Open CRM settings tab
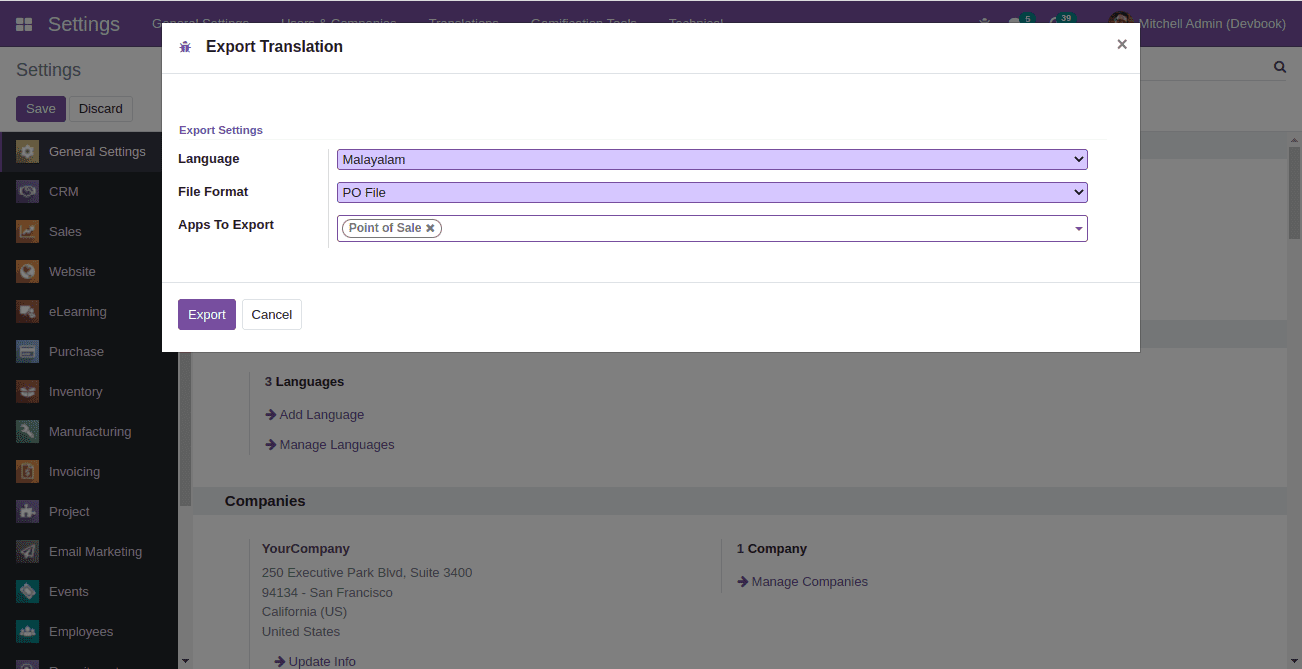Viewport: 1302px width, 669px height. [x=89, y=192]
